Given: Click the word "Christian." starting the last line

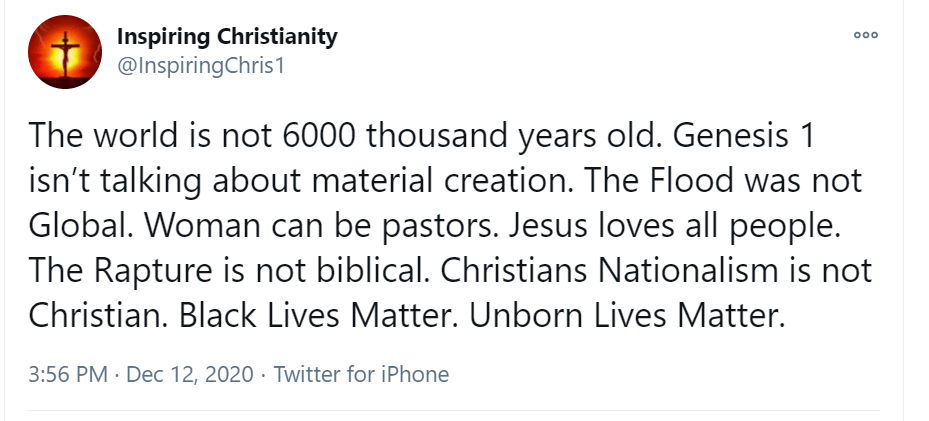Looking at the screenshot, I should tap(98, 315).
